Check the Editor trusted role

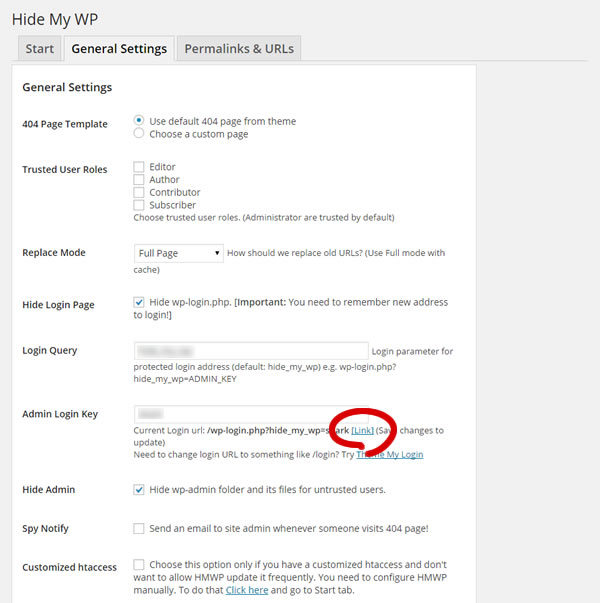[139, 167]
